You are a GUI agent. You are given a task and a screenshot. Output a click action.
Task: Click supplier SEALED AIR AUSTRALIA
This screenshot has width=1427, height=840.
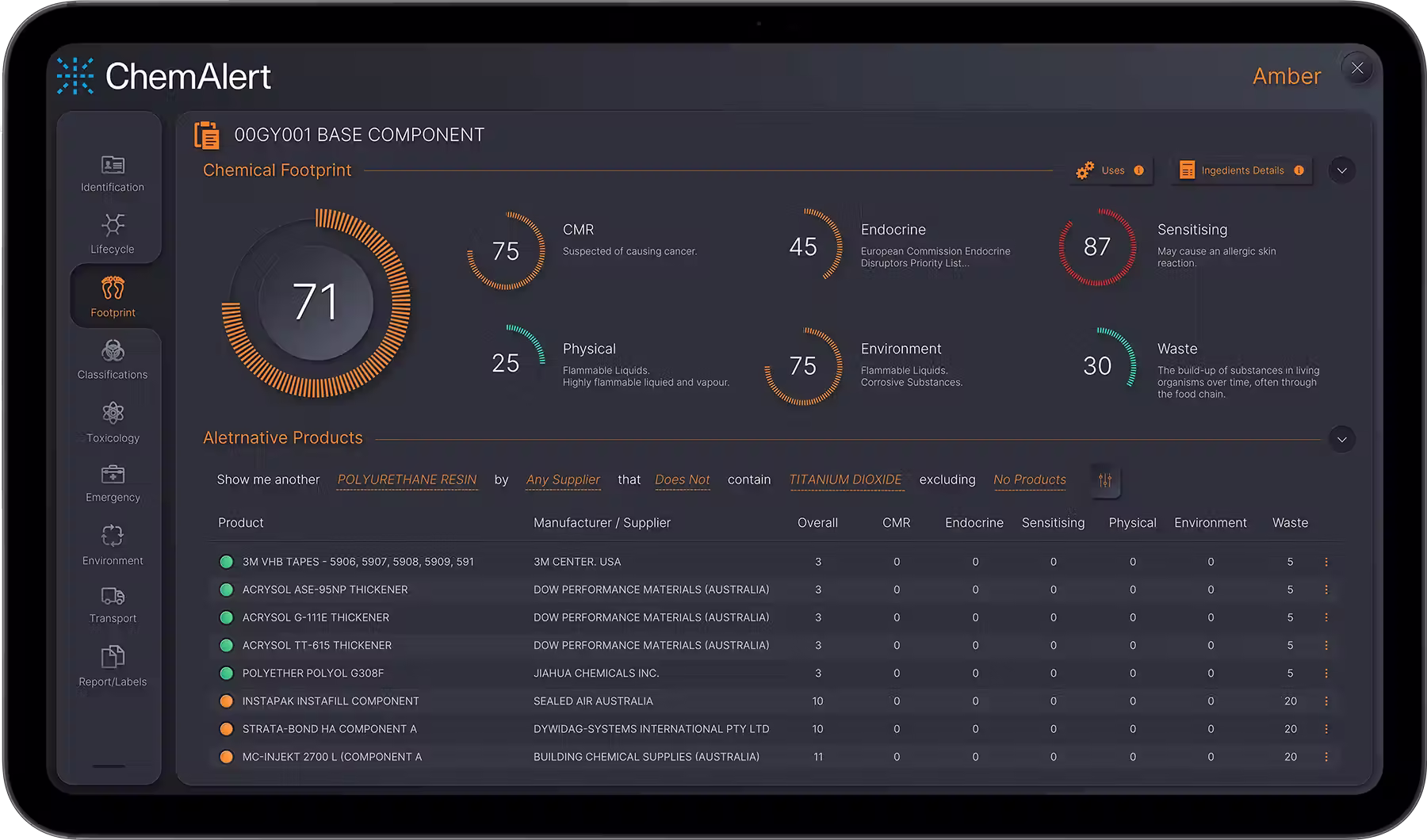[593, 701]
